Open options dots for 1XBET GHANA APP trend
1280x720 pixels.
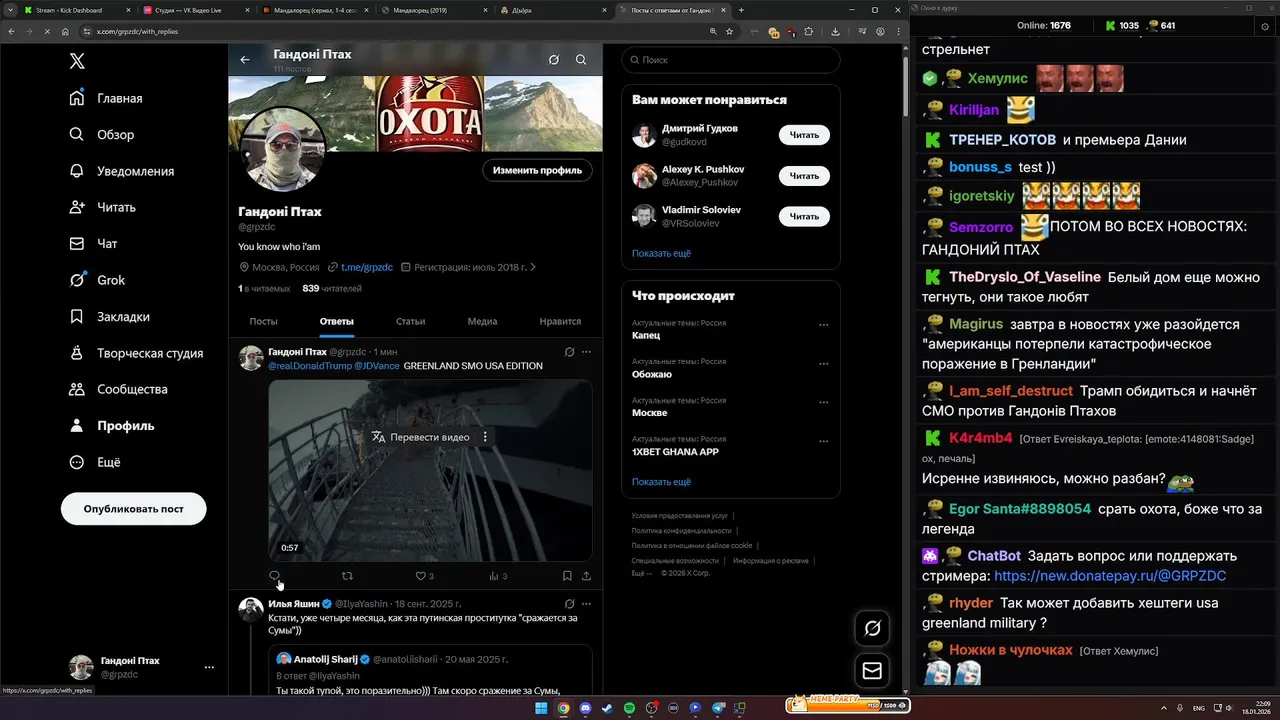click(824, 441)
